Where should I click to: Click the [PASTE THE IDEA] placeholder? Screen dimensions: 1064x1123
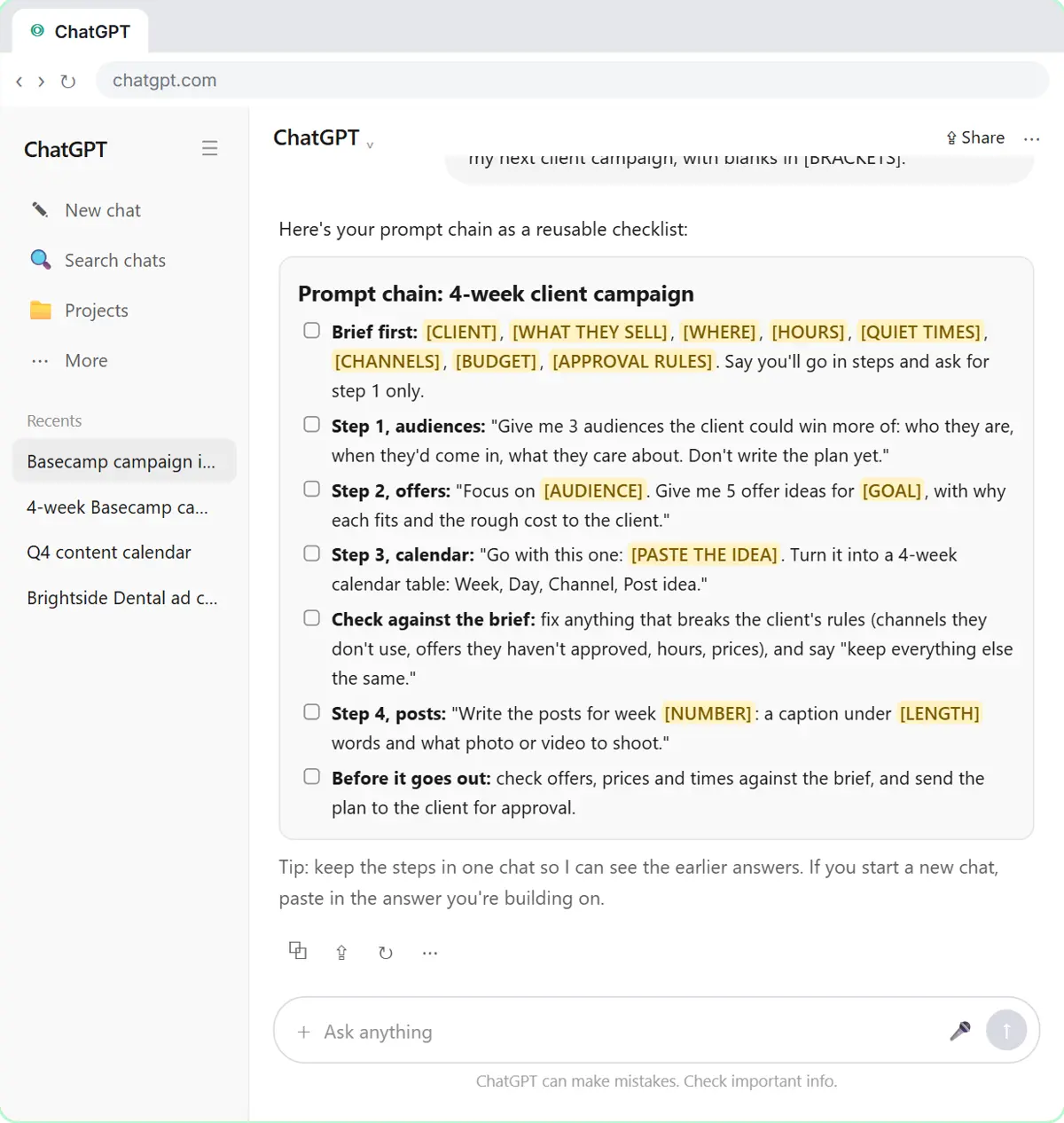(x=704, y=554)
